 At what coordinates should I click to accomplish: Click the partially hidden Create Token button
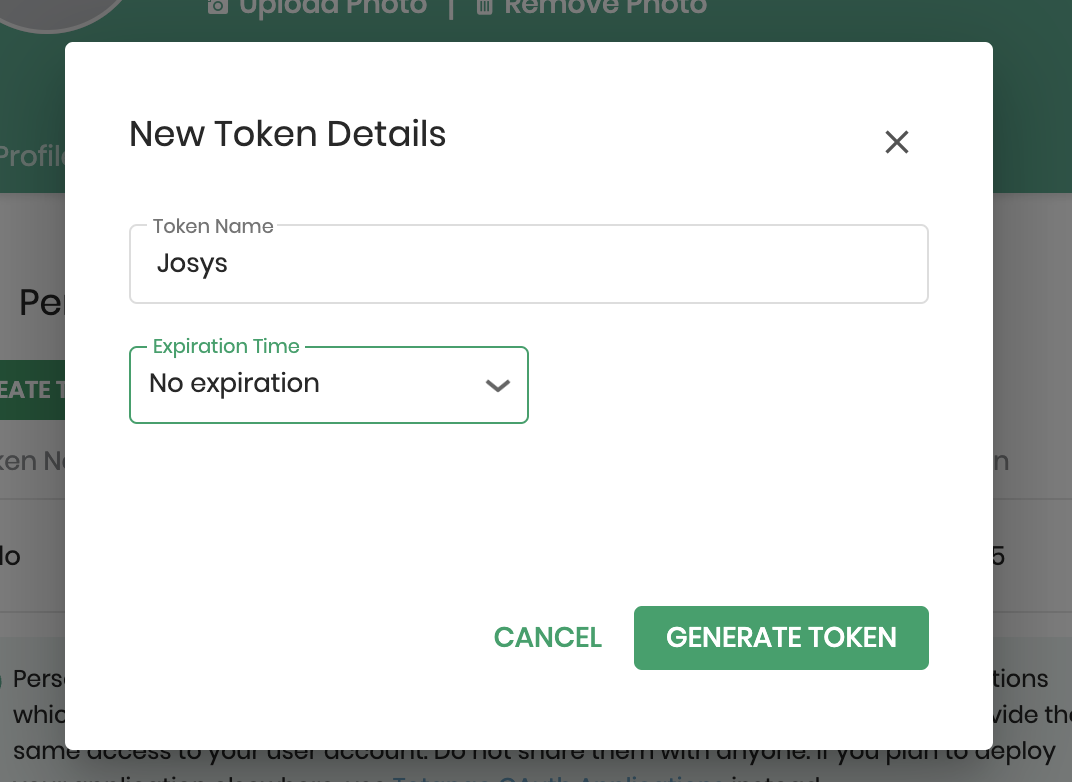tap(30, 389)
